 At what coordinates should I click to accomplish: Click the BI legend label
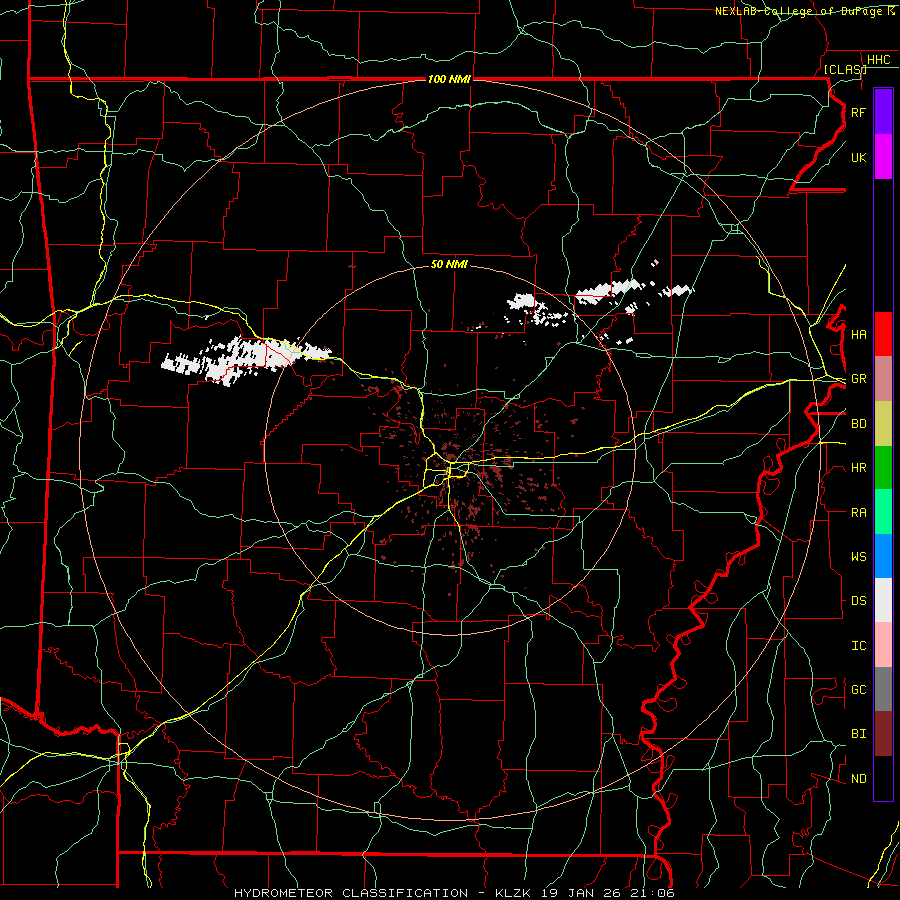(858, 734)
